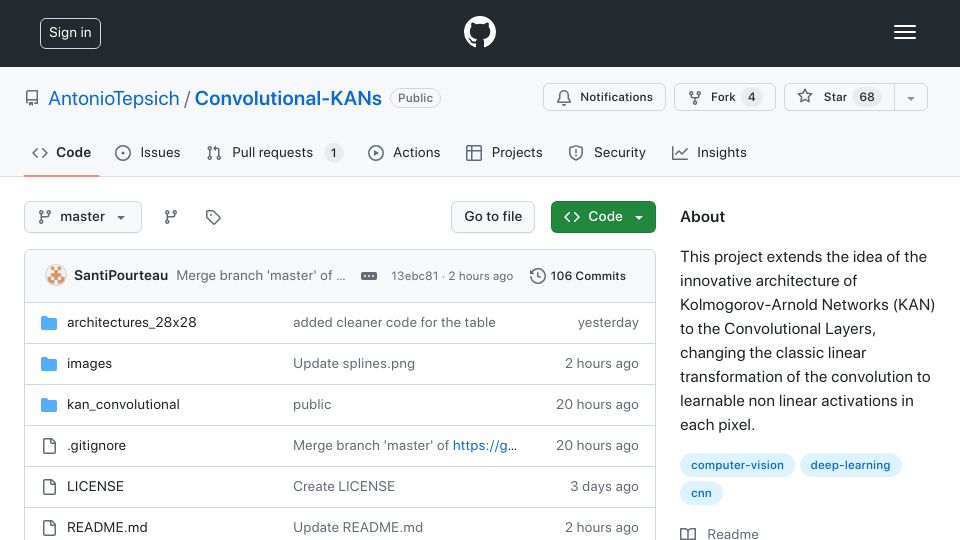Image resolution: width=960 pixels, height=540 pixels.
Task: Expand the green Code dropdown
Action: (x=603, y=217)
